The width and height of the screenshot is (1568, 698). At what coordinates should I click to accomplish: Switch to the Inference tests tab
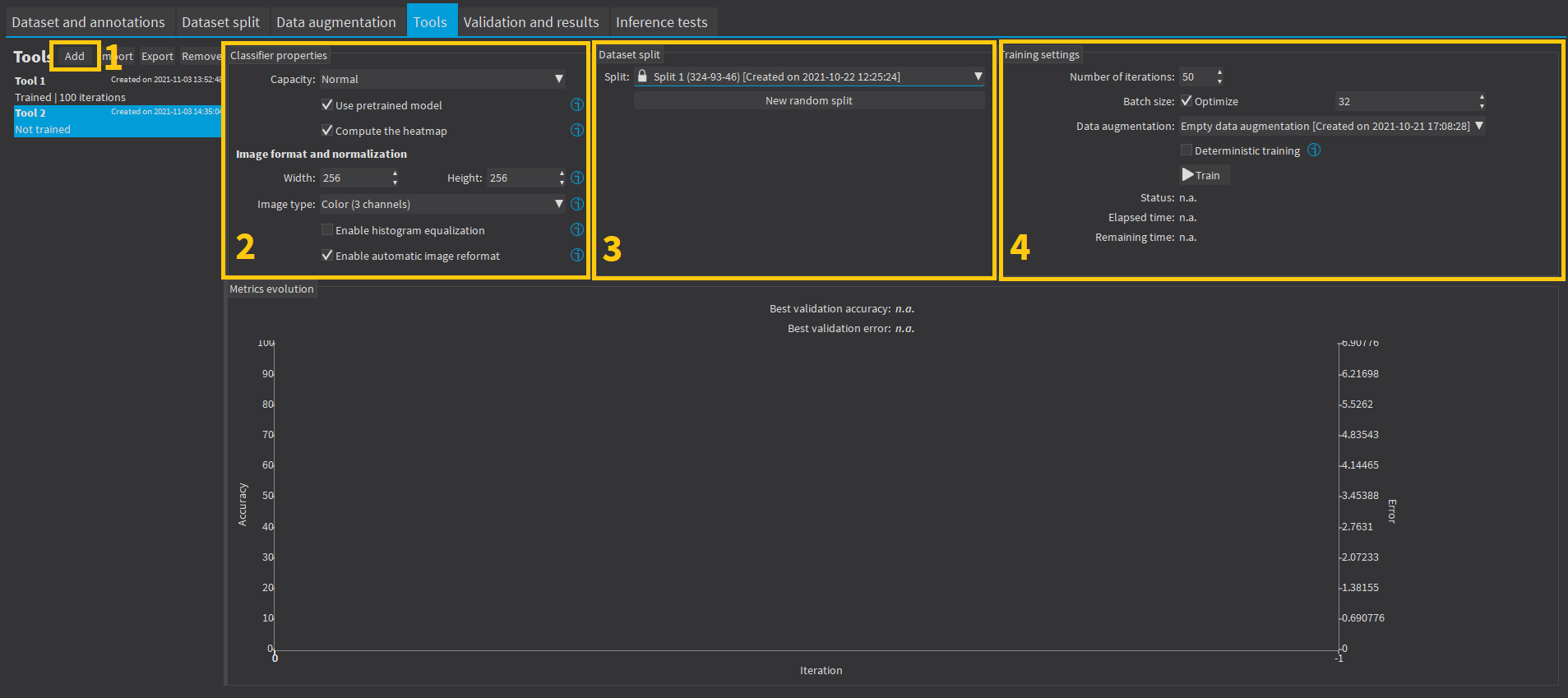point(662,22)
